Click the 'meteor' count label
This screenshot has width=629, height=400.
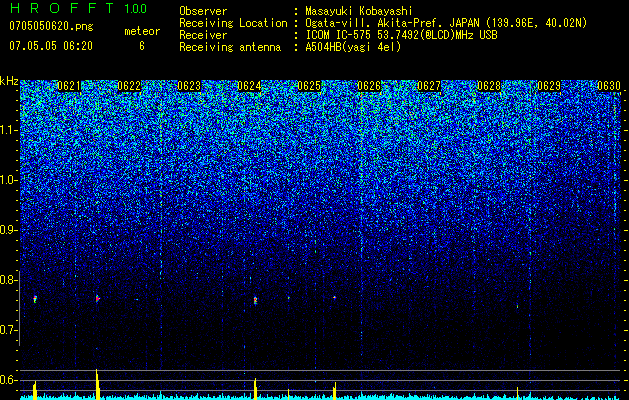coord(142,31)
